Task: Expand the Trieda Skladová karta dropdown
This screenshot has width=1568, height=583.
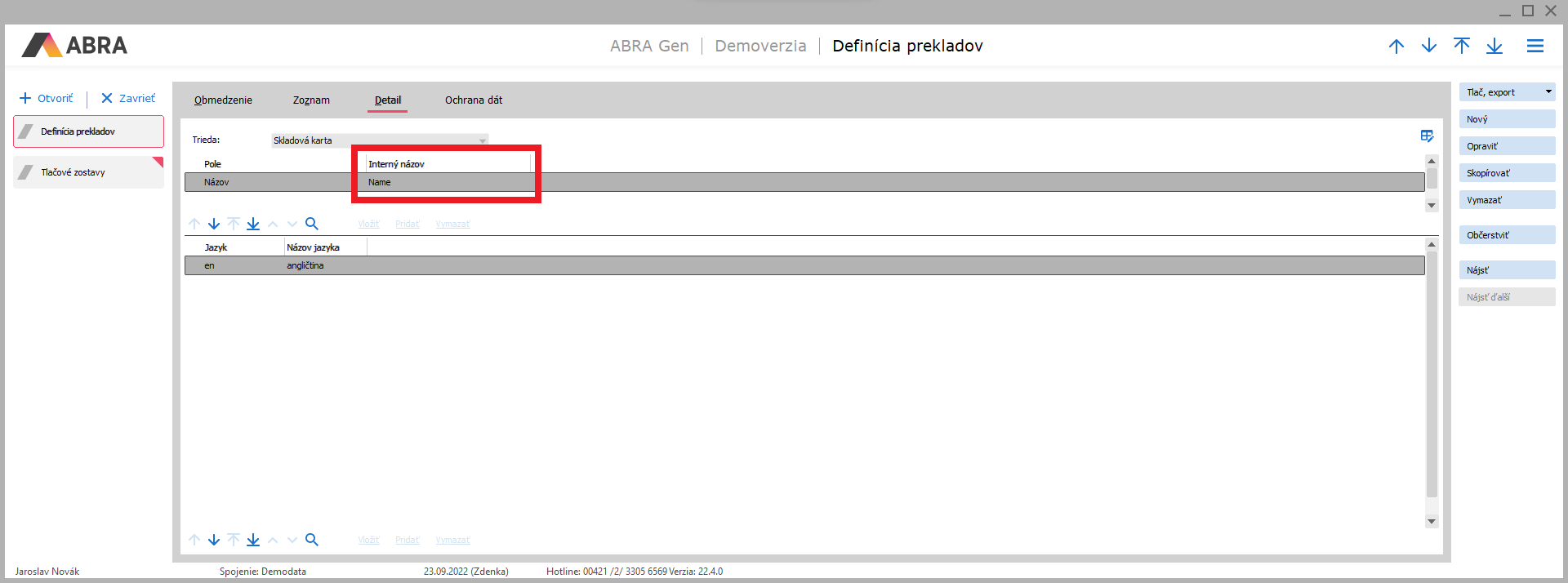Action: point(482,140)
